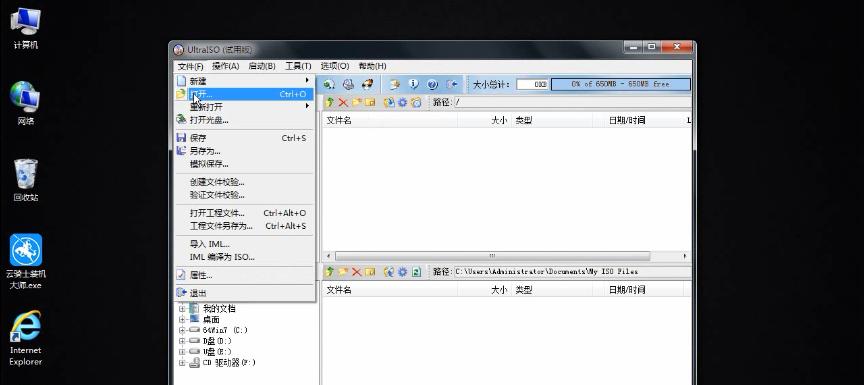Select the 网络 desktop icon
This screenshot has width=864, height=385.
pos(25,103)
